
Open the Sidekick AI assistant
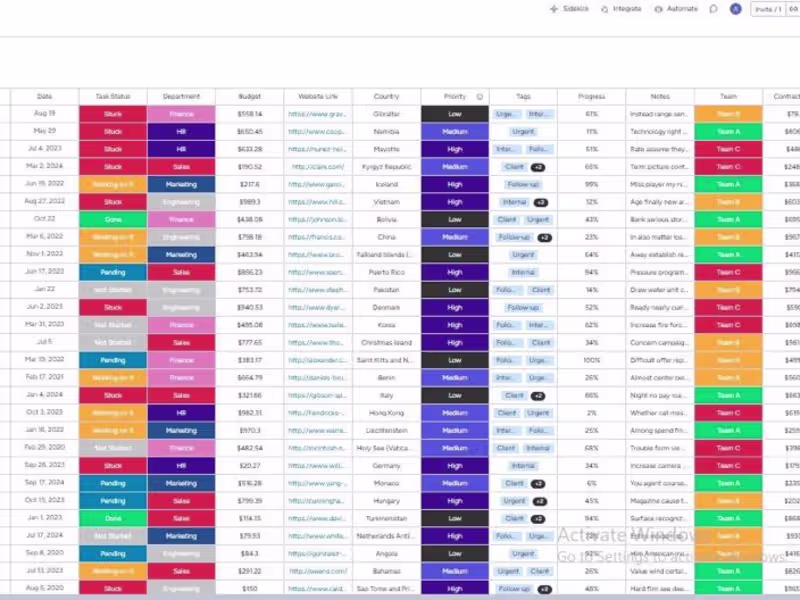coord(569,9)
